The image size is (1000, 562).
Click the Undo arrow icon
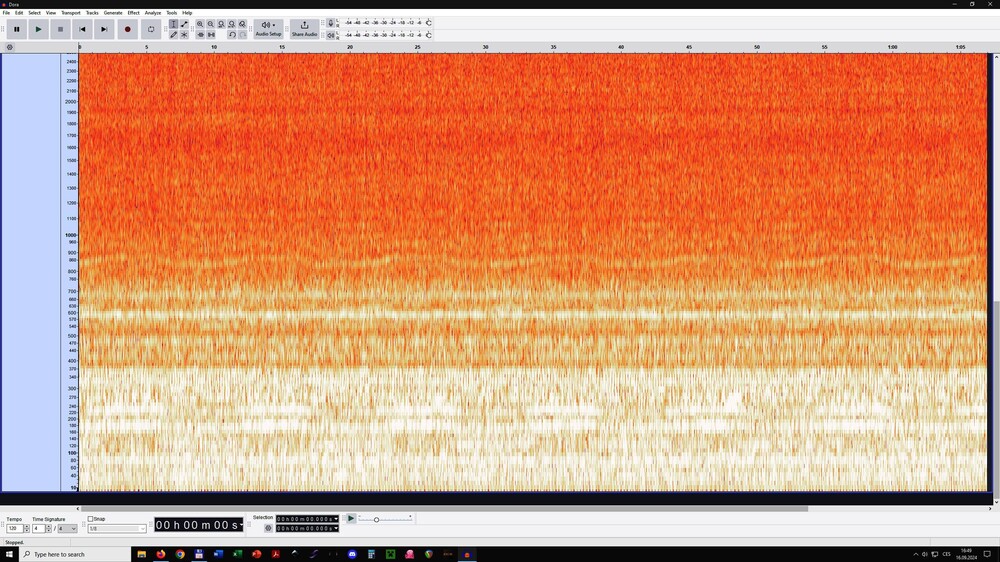tap(232, 35)
